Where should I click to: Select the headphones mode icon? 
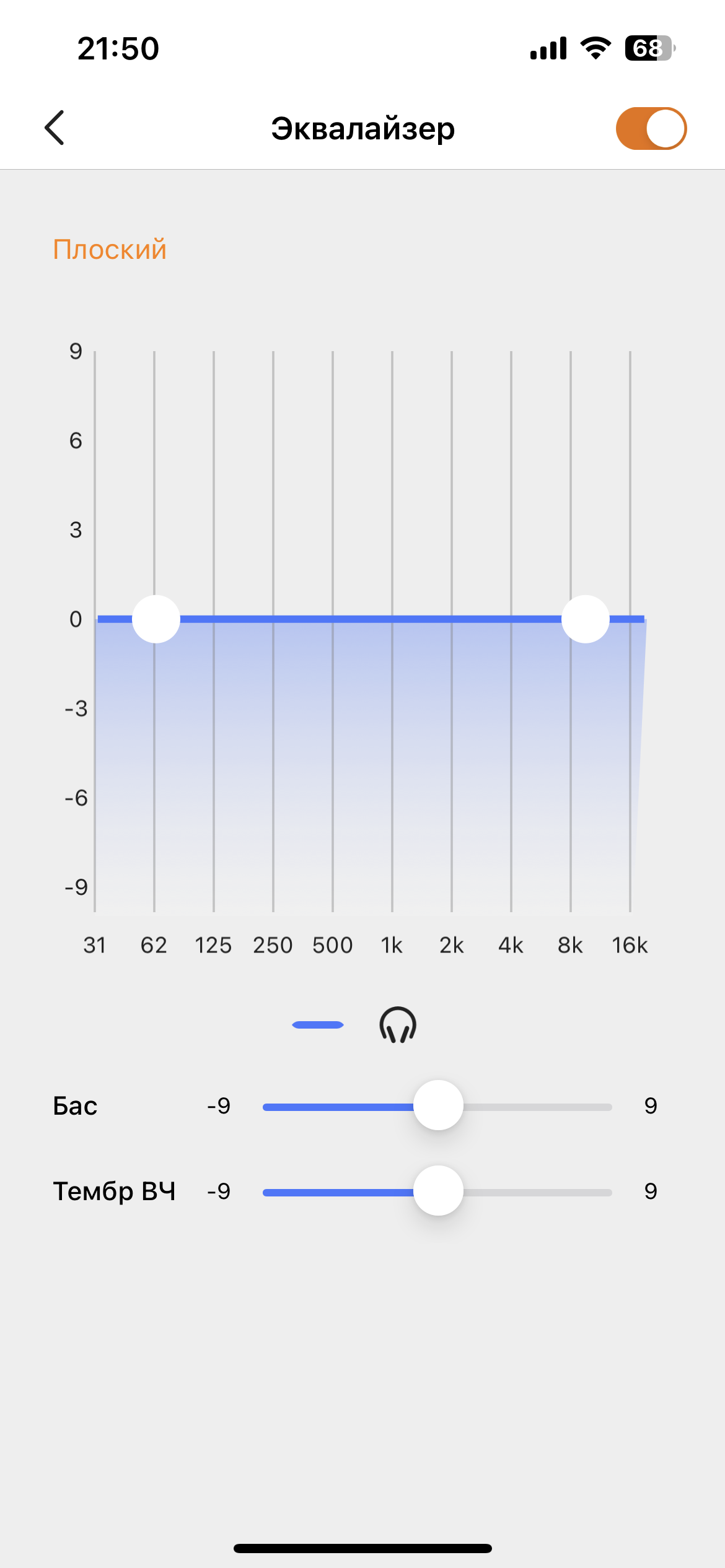[398, 1025]
